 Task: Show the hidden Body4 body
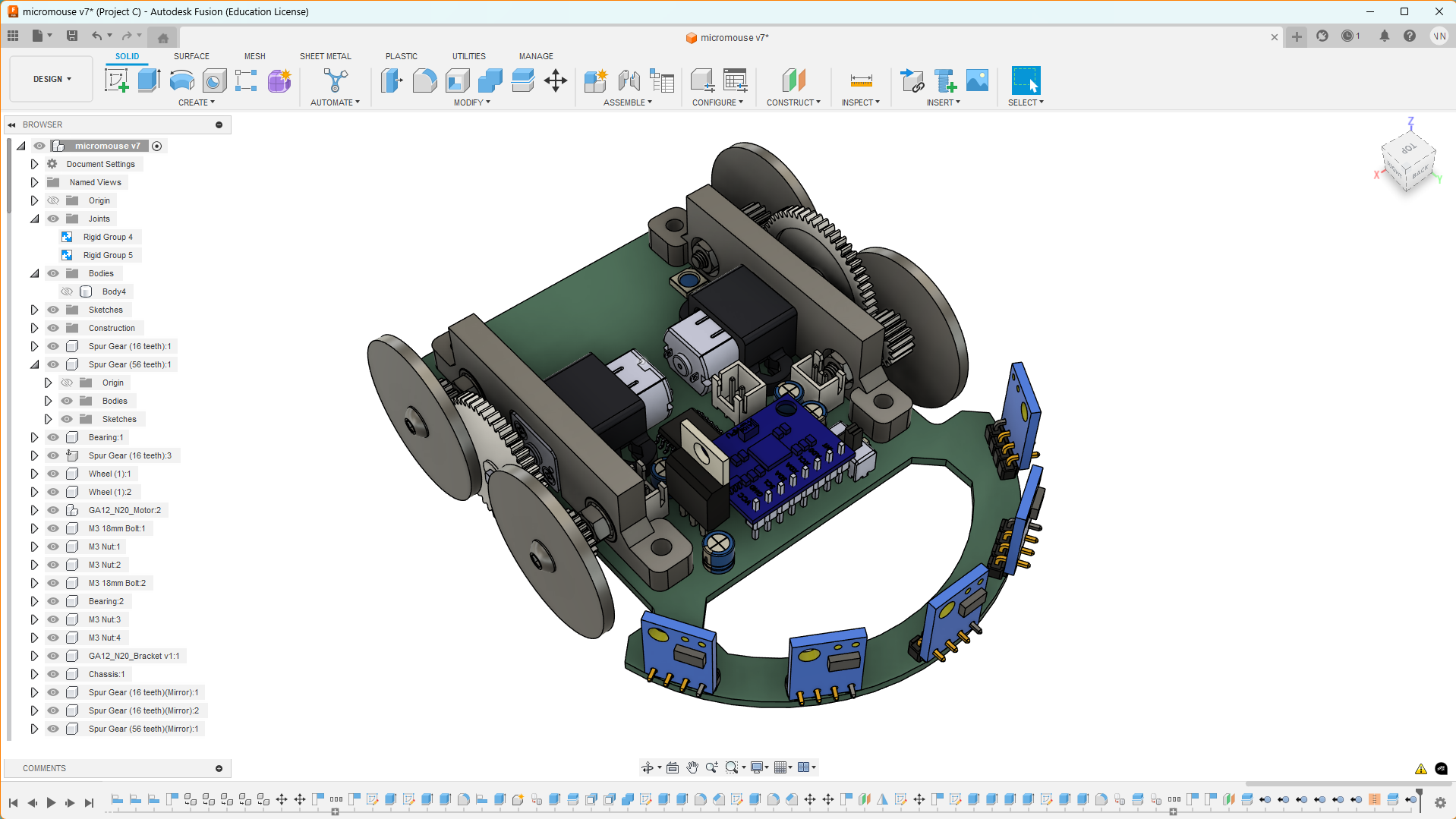67,291
